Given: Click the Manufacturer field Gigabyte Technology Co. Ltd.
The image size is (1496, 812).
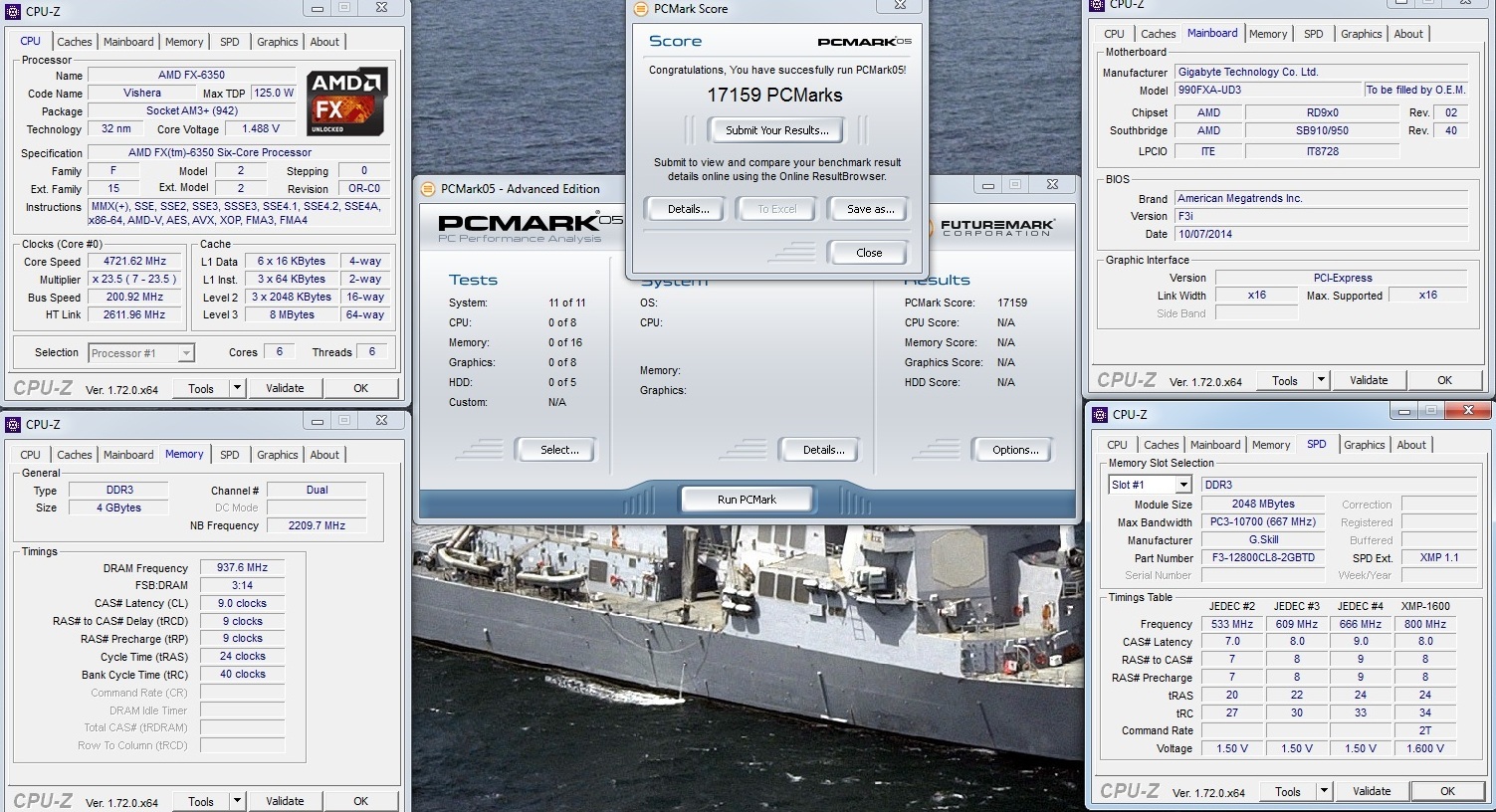Looking at the screenshot, I should [x=1321, y=72].
